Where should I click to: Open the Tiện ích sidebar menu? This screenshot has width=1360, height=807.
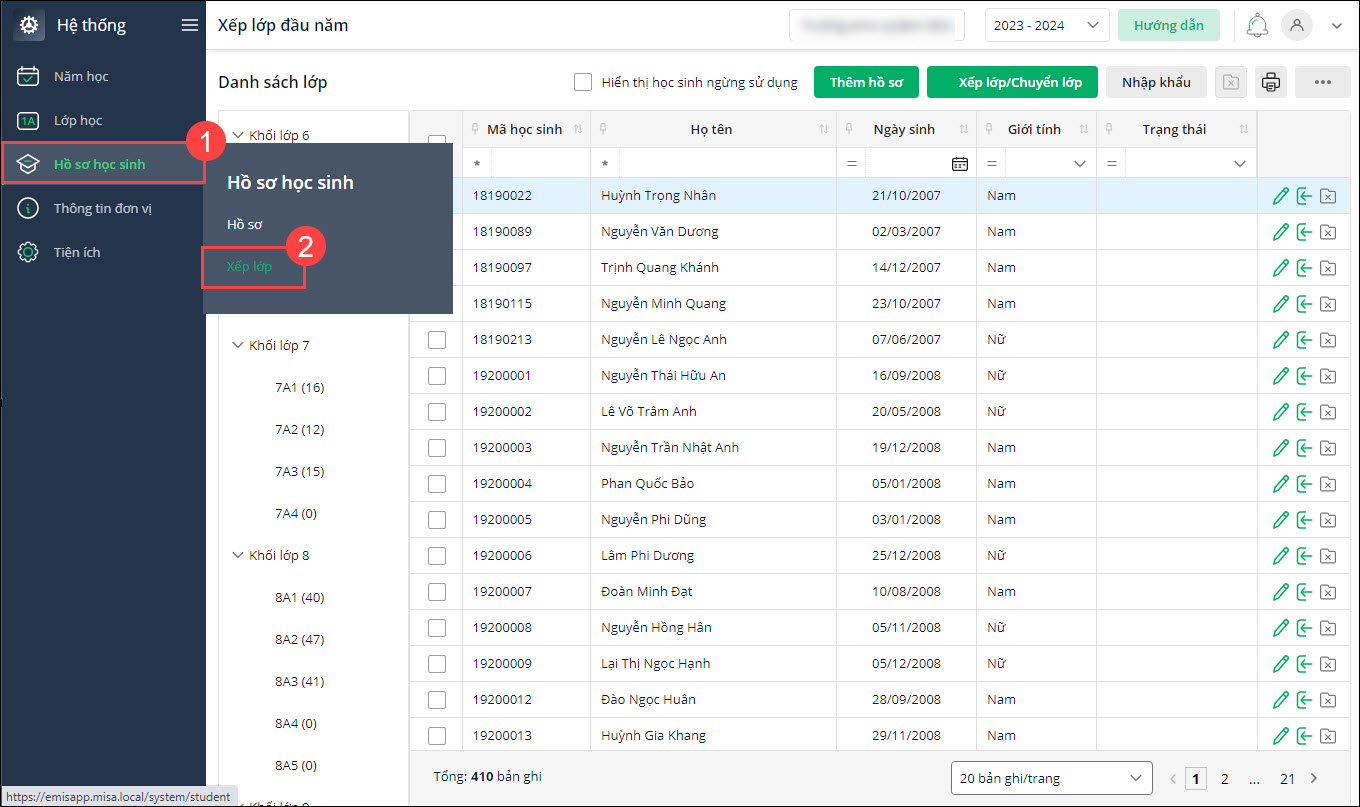[103, 252]
